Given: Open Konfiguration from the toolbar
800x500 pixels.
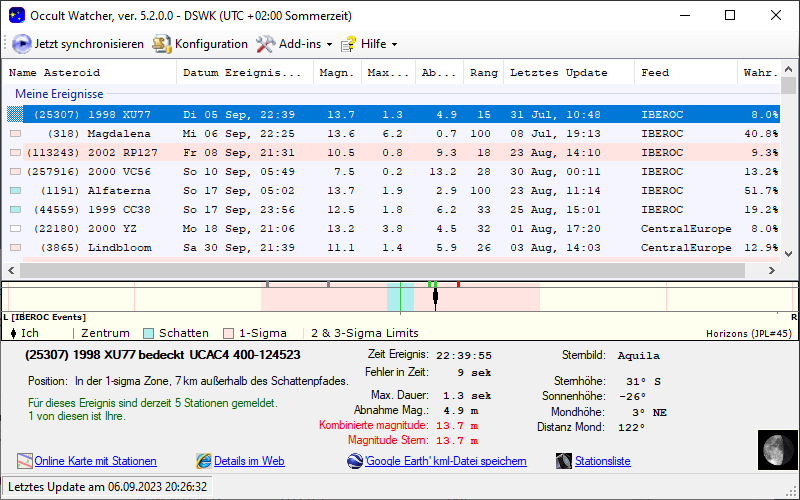Looking at the screenshot, I should pyautogui.click(x=200, y=44).
